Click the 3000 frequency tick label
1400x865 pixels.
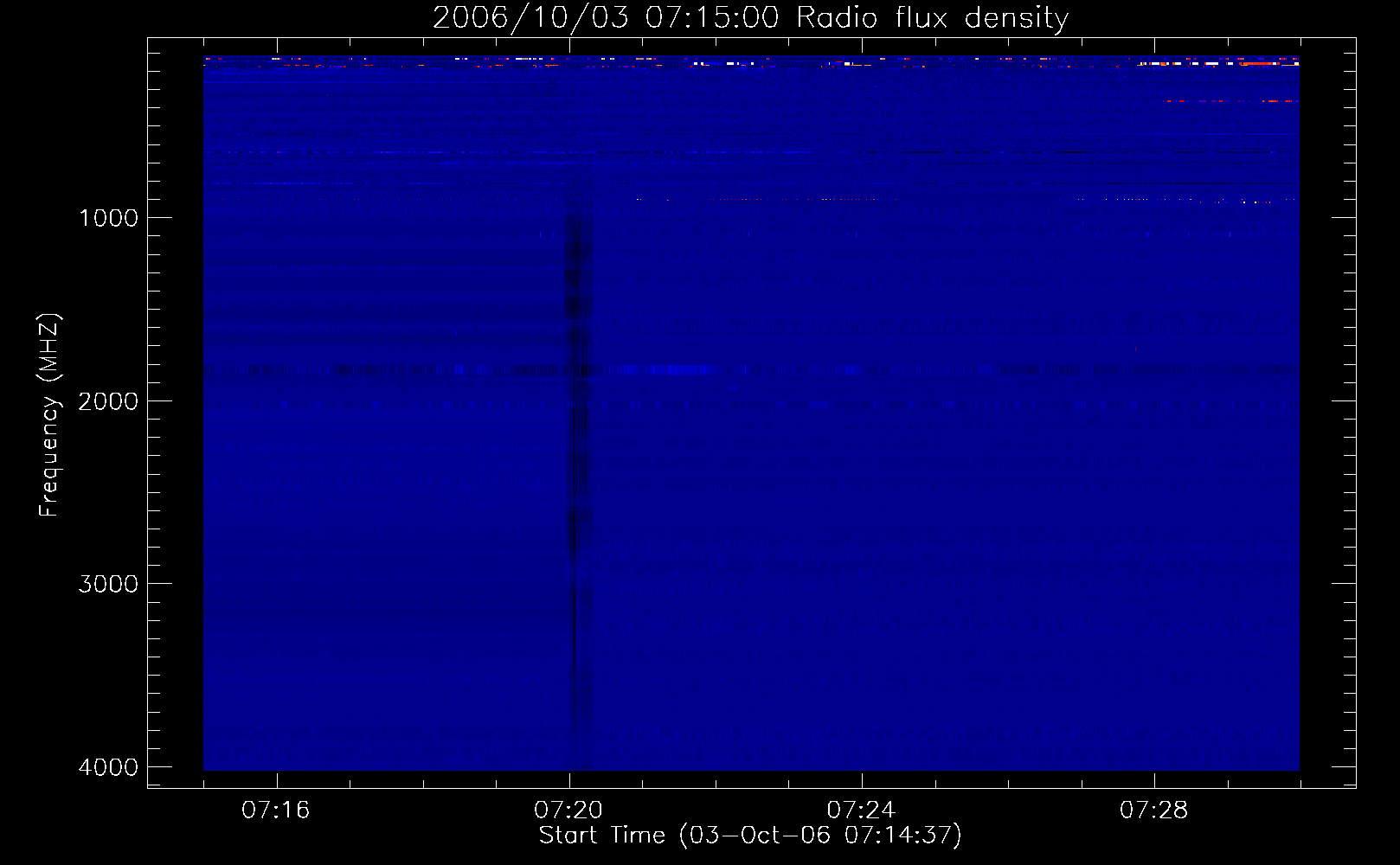coord(108,584)
